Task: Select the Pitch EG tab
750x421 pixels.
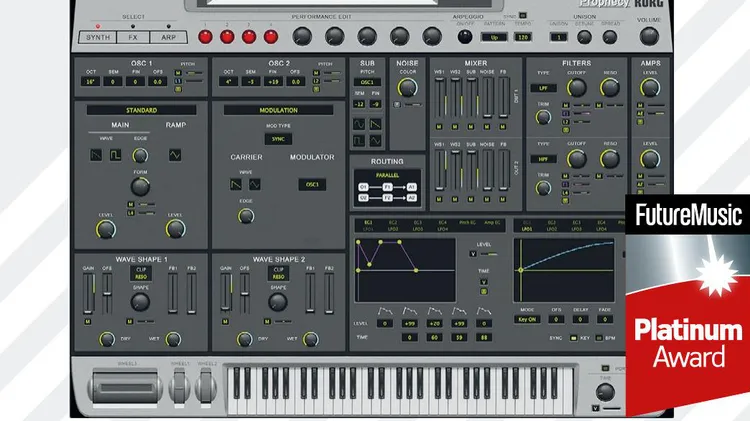Action: tap(467, 222)
